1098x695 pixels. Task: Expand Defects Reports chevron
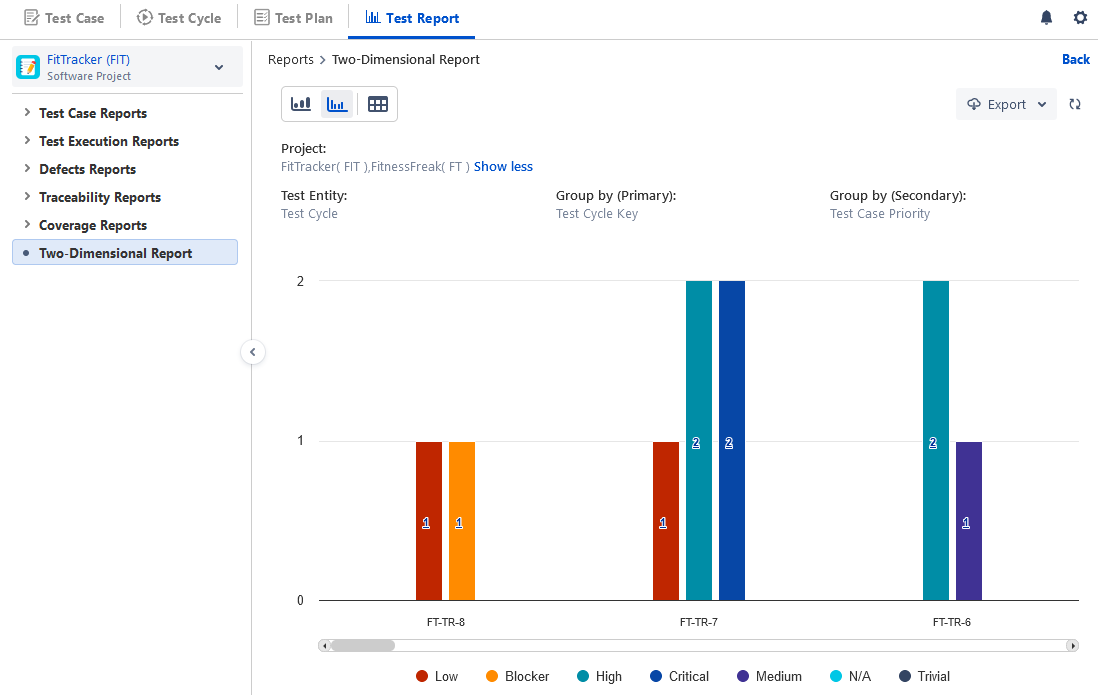tap(27, 169)
